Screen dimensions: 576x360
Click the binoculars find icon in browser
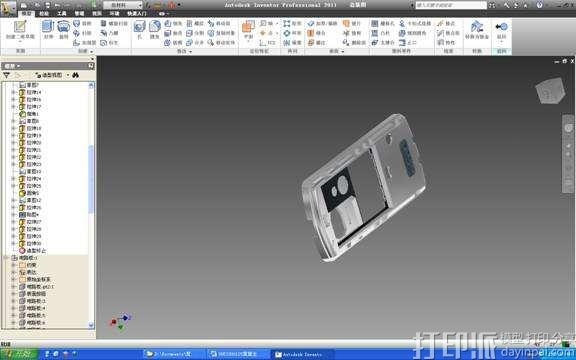[76, 75]
